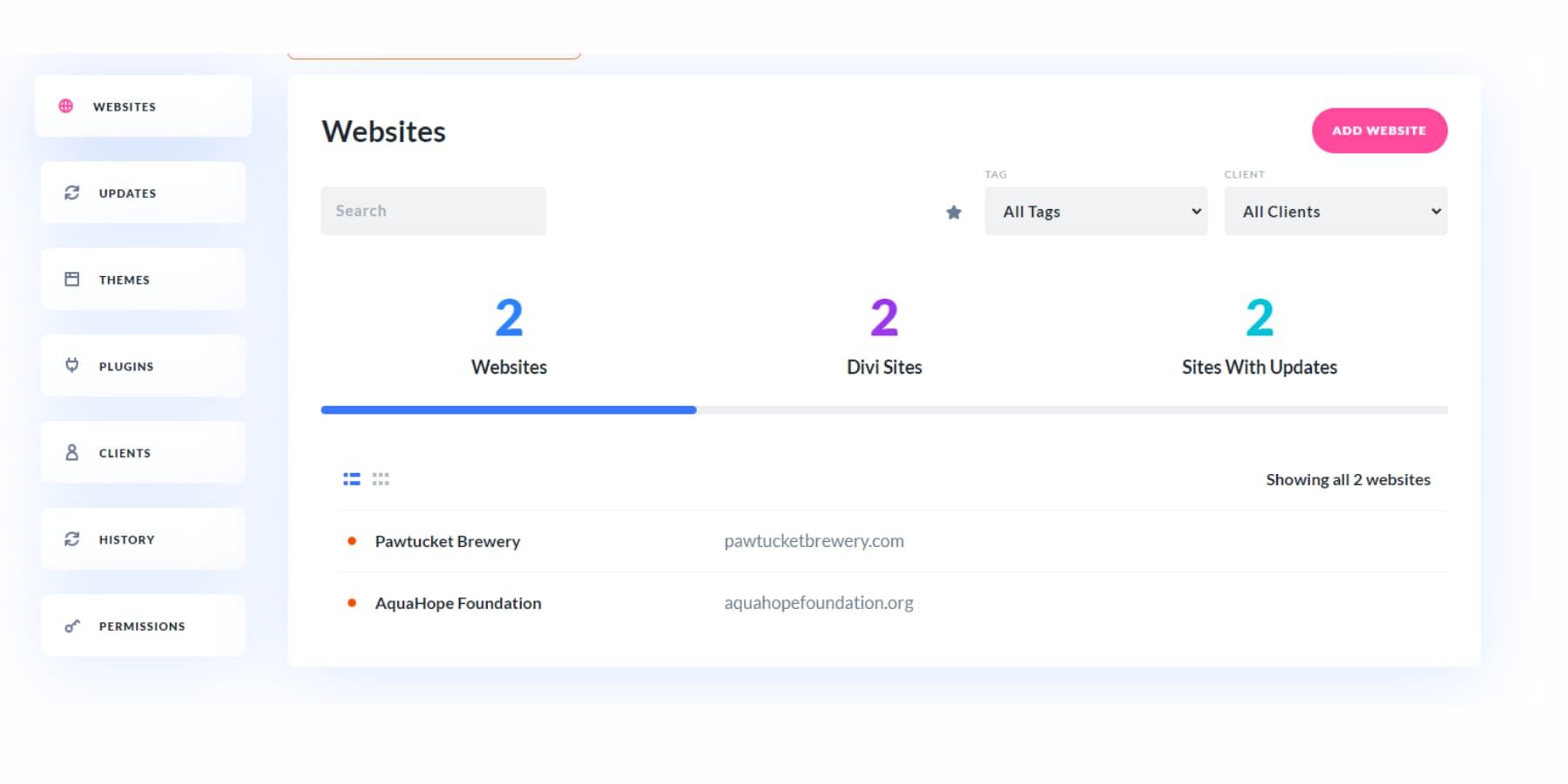Screen dimensions: 1568x784
Task: Click the Plugins plug icon
Action: coord(72,366)
